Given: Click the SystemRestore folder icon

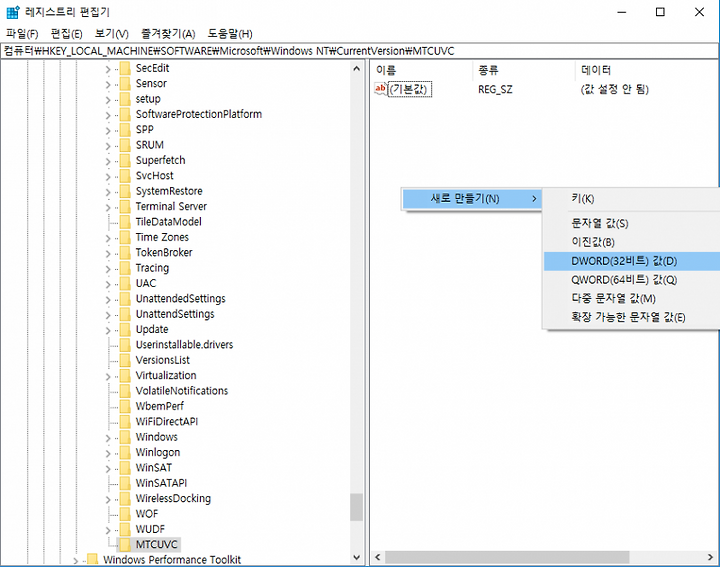Looking at the screenshot, I should pos(125,191).
